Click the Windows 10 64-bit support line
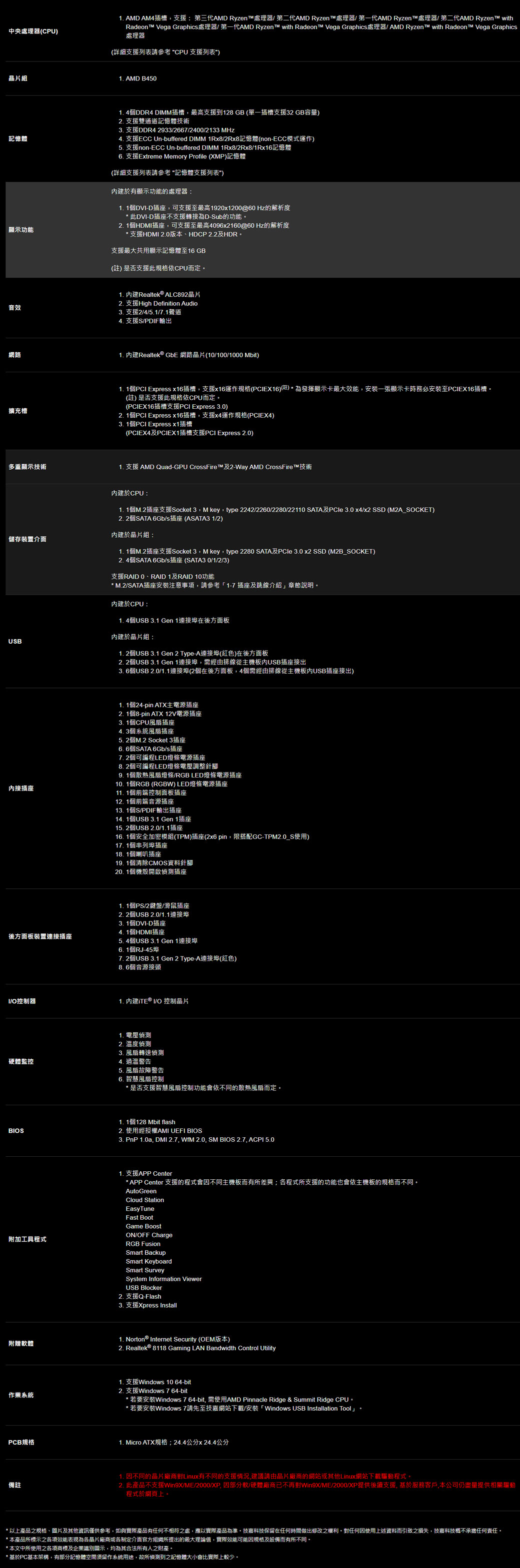Viewport: 520px width, 1568px height. [x=158, y=1382]
